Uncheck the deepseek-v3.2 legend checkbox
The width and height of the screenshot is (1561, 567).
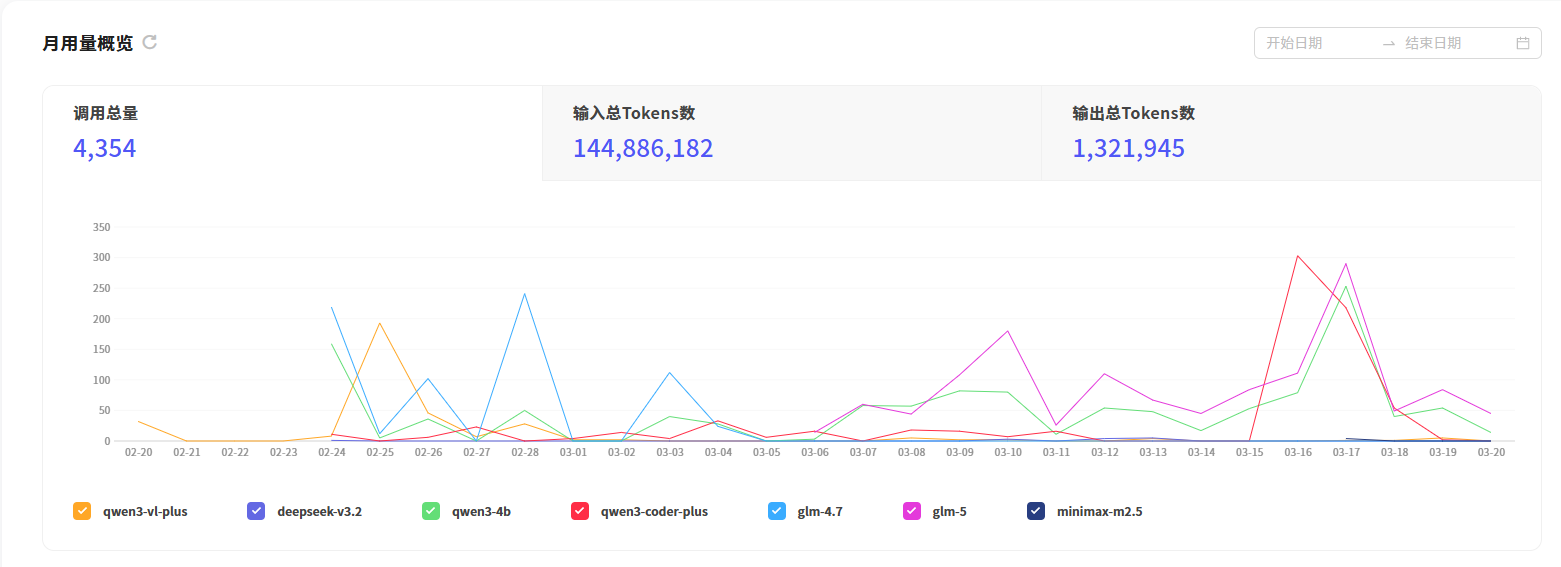pyautogui.click(x=256, y=511)
